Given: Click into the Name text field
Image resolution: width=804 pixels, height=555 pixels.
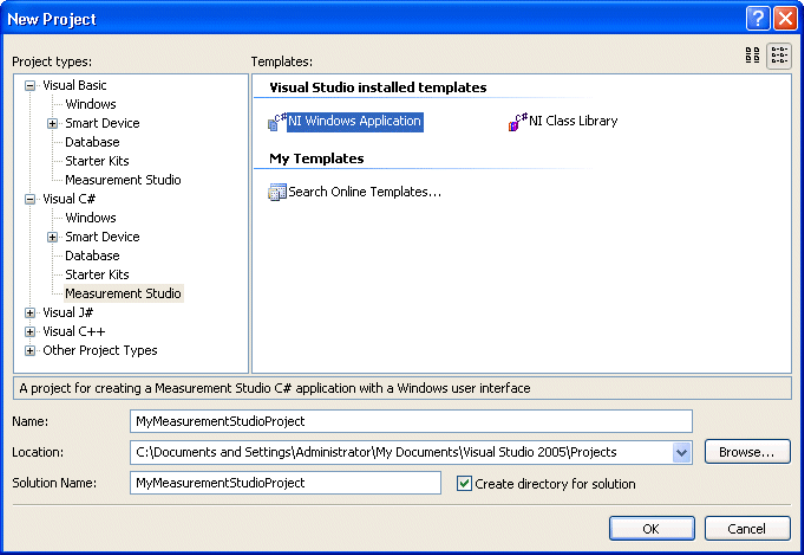Looking at the screenshot, I should [411, 421].
